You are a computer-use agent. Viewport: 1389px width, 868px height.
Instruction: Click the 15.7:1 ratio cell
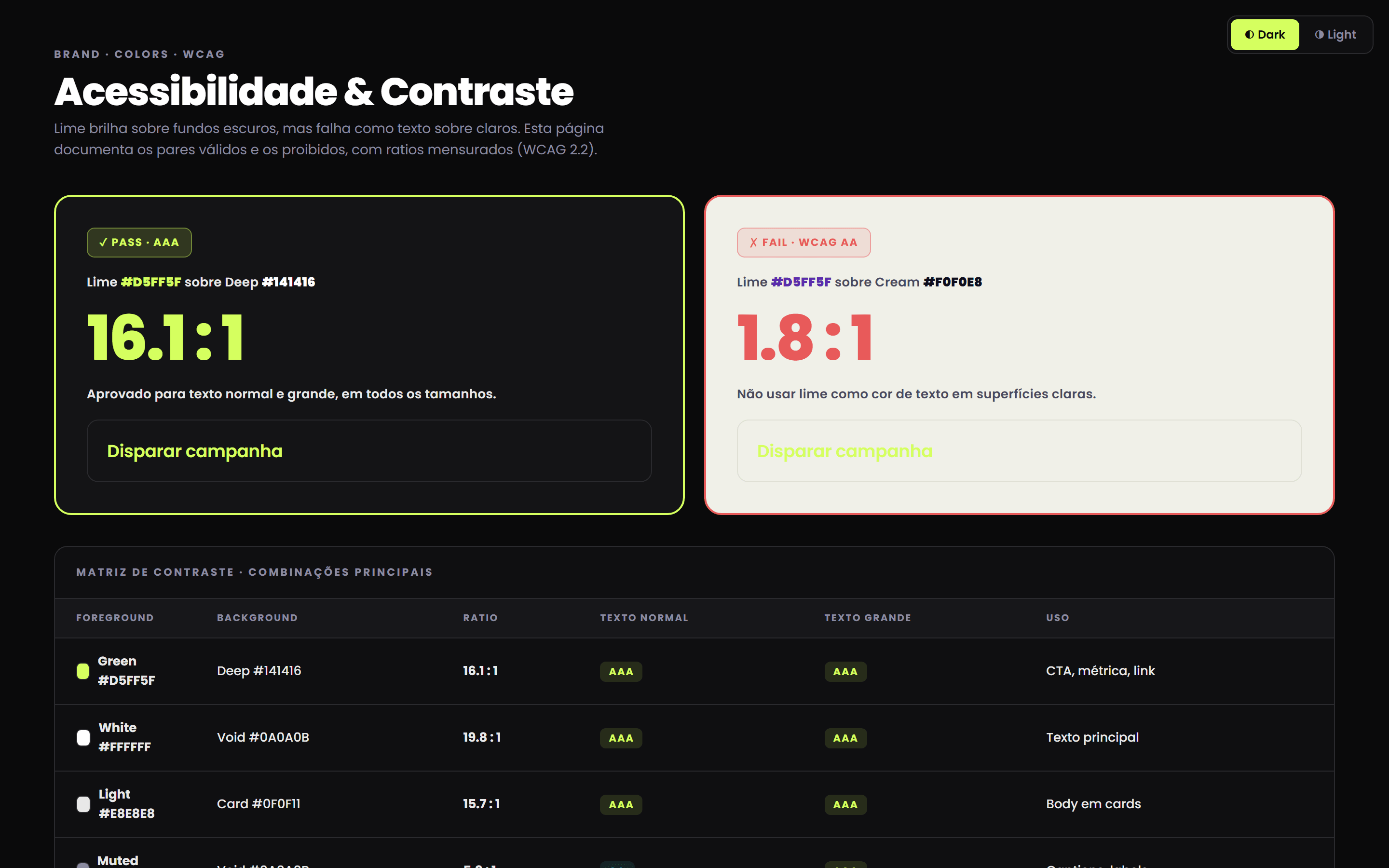pos(481,804)
